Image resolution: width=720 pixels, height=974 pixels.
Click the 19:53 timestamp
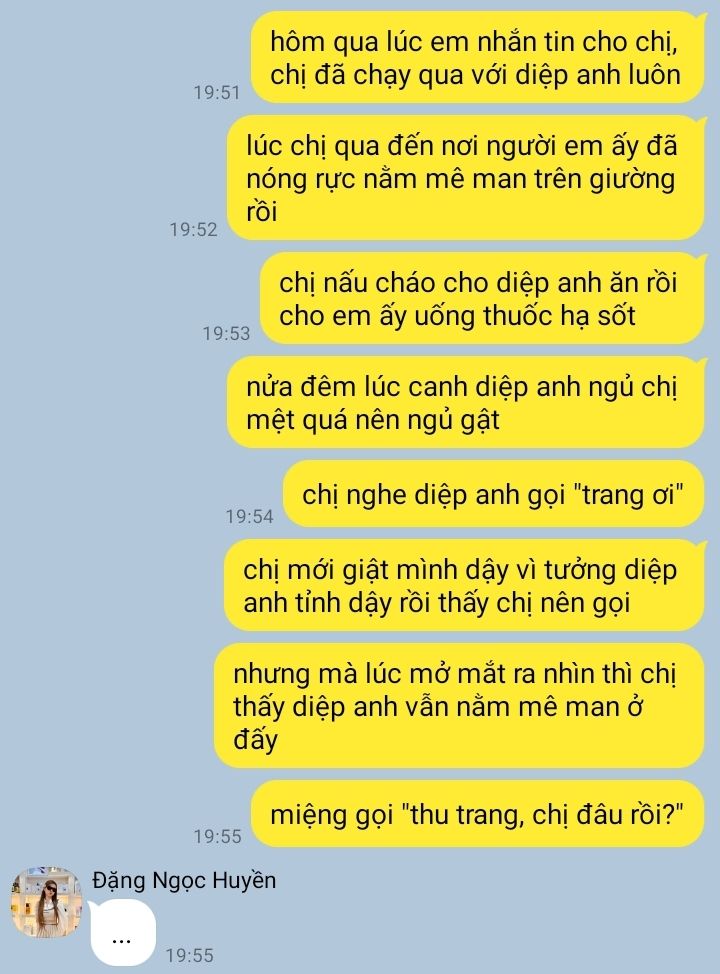[x=226, y=334]
